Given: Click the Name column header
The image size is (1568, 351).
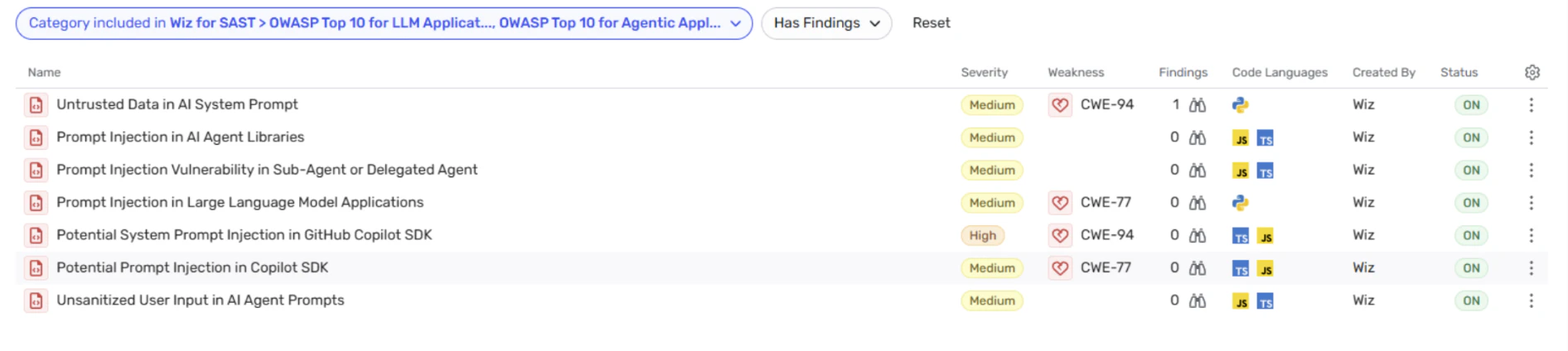Looking at the screenshot, I should [44, 73].
